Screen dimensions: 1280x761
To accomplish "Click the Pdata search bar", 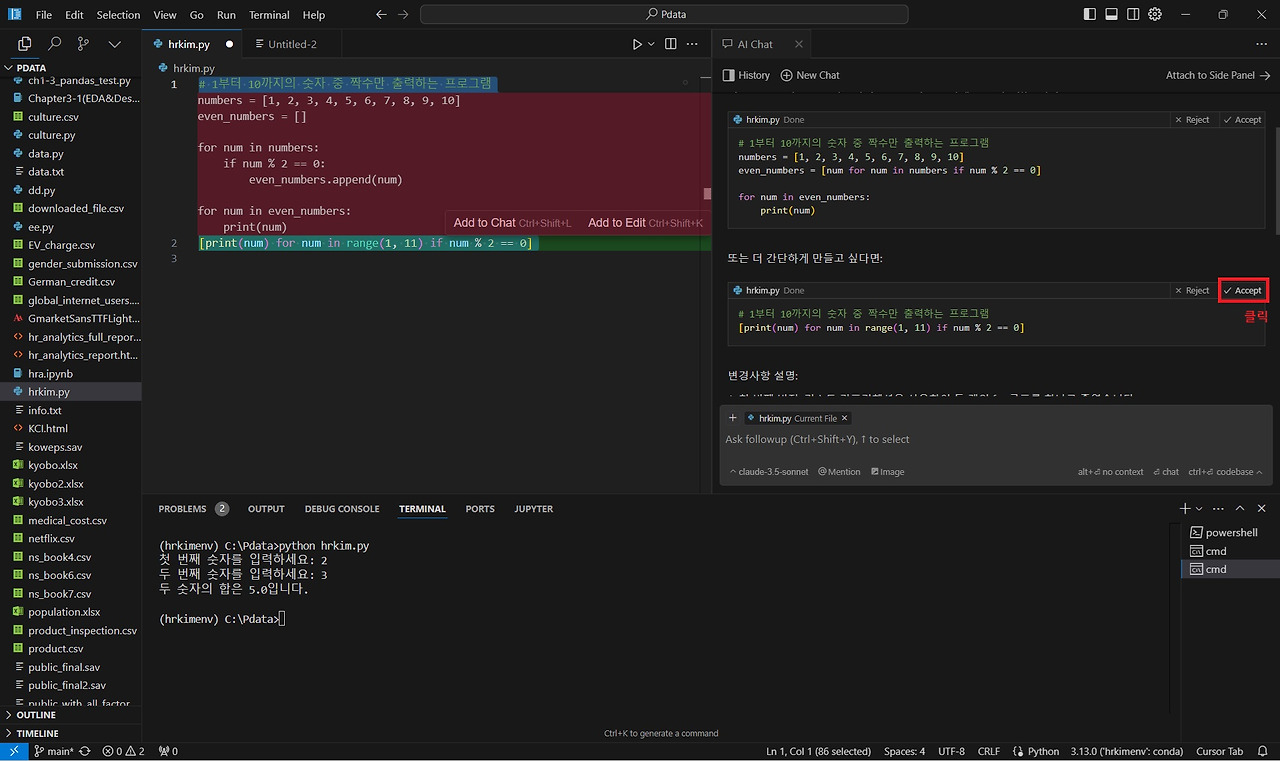I will [x=664, y=15].
